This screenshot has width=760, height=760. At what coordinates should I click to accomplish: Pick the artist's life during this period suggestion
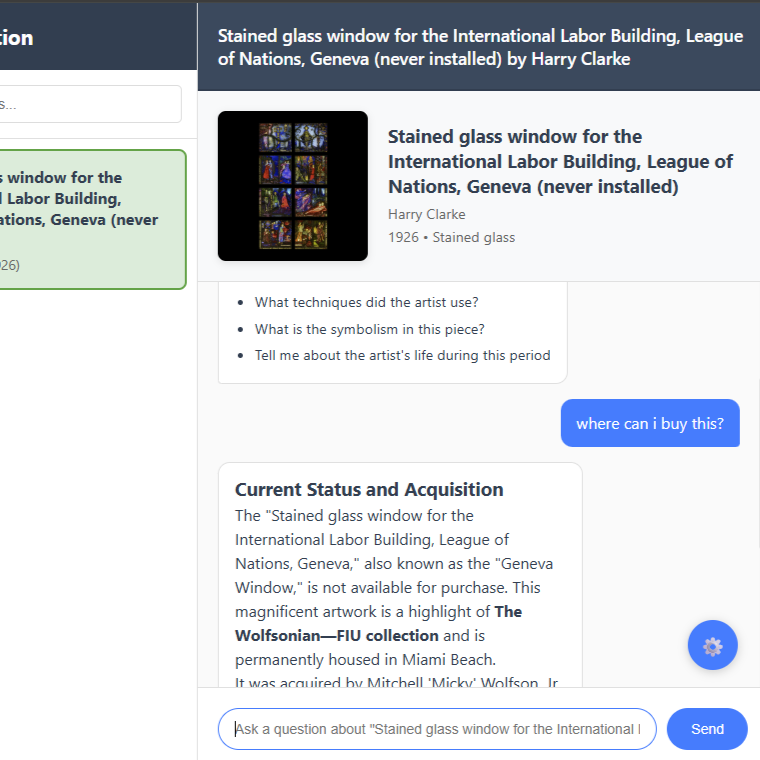(402, 355)
